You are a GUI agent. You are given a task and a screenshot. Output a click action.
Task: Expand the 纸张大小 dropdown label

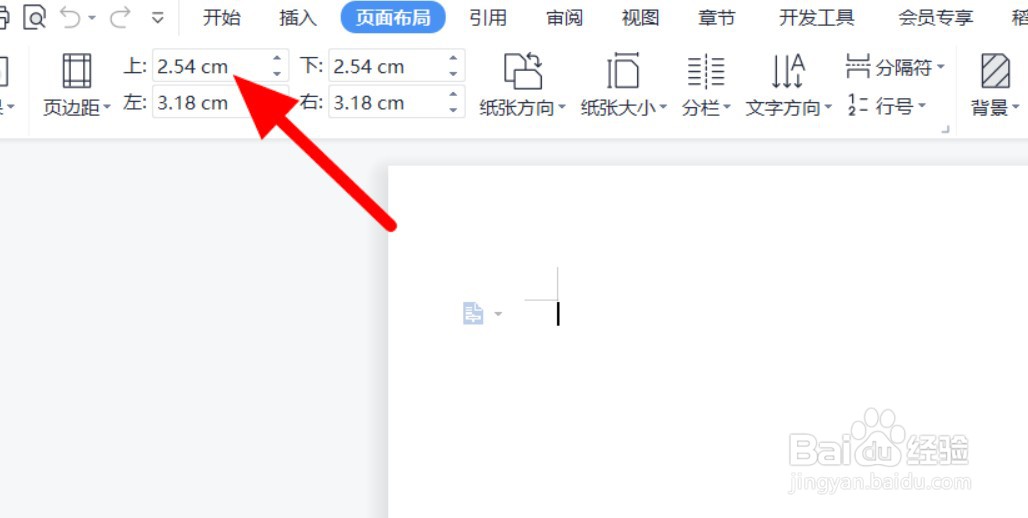point(623,108)
